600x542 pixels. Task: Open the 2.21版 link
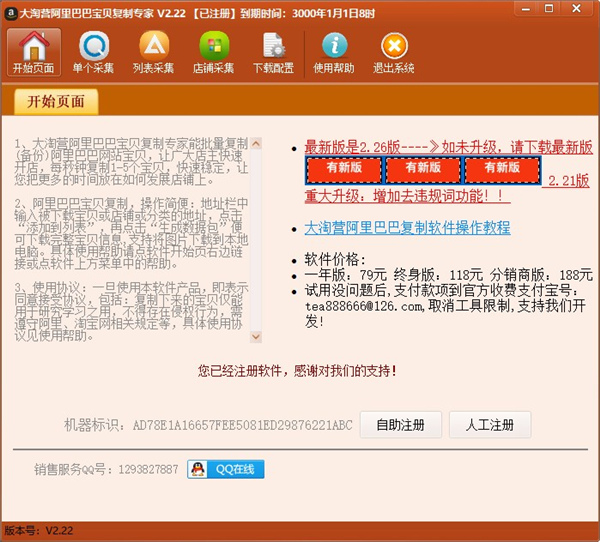pyautogui.click(x=569, y=181)
